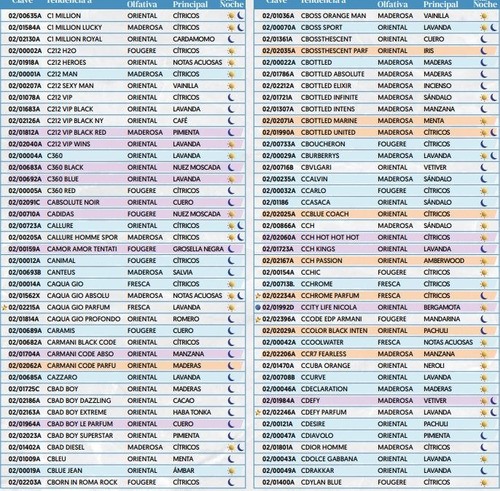The image size is (500, 491).
Task: Click the moon icon in CDRAKKAR row
Action: (x=484, y=471)
